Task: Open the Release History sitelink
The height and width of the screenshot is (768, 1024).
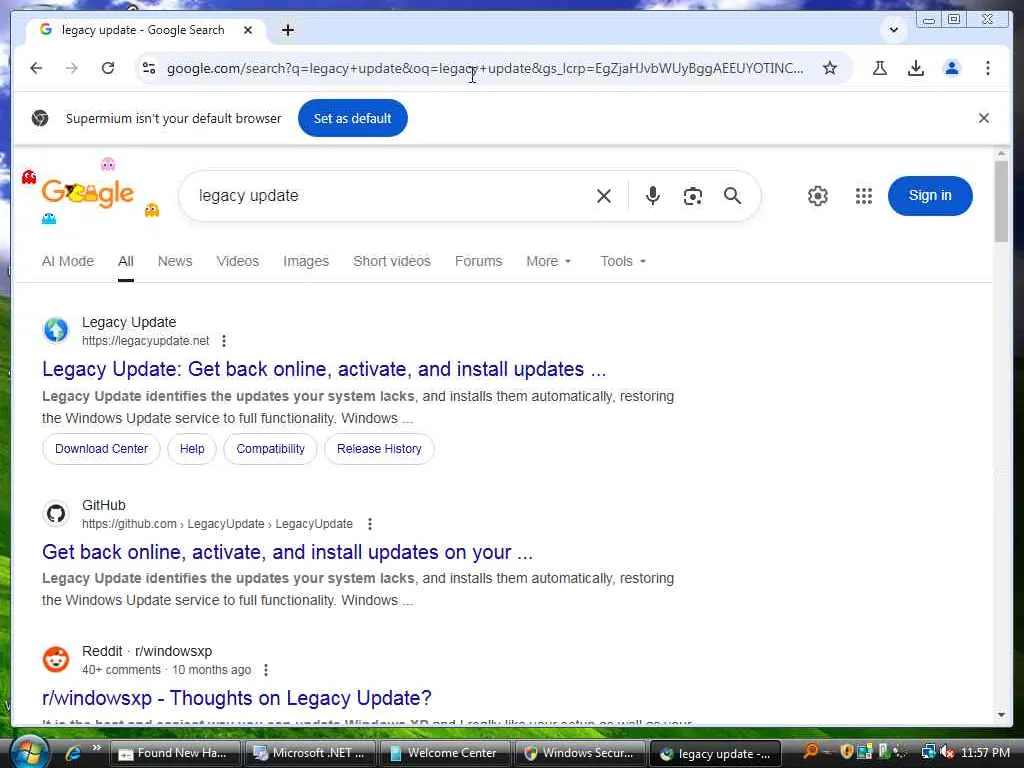Action: 379,449
